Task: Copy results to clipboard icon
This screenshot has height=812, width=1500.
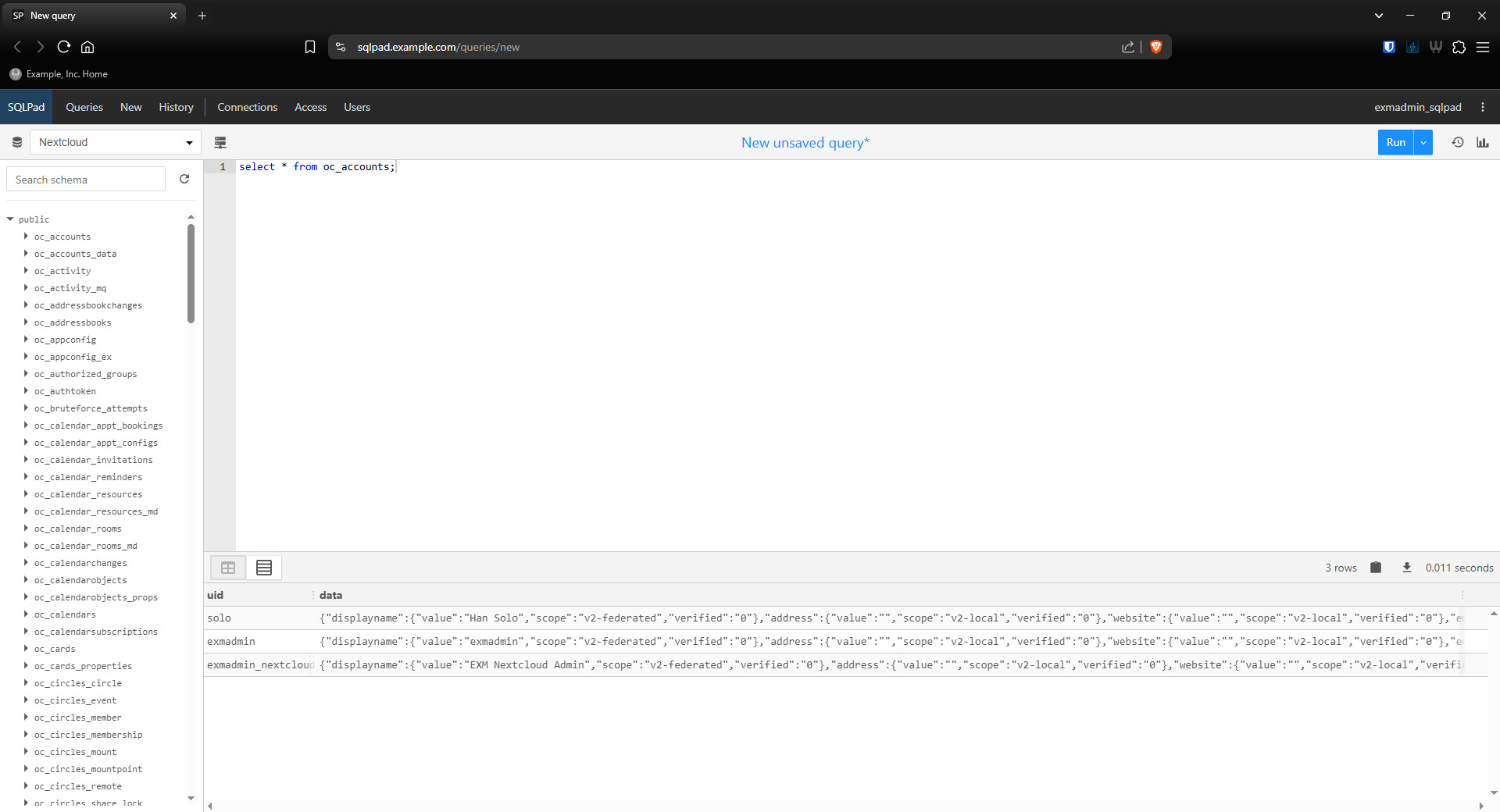Action: point(1376,568)
